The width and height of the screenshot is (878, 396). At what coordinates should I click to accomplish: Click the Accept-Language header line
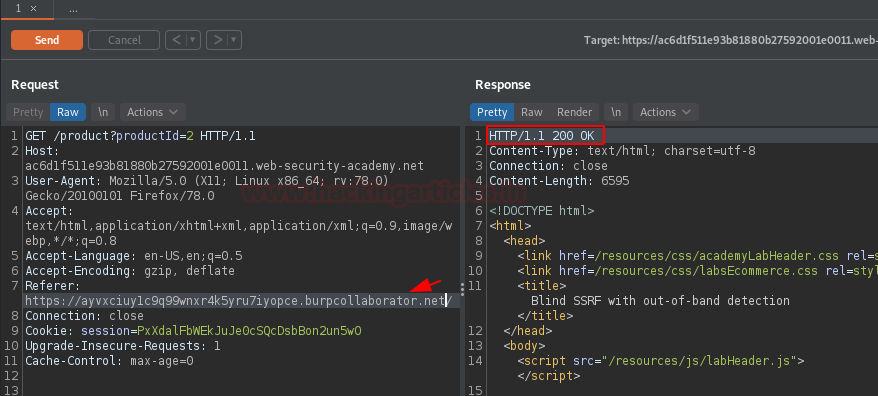(134, 256)
